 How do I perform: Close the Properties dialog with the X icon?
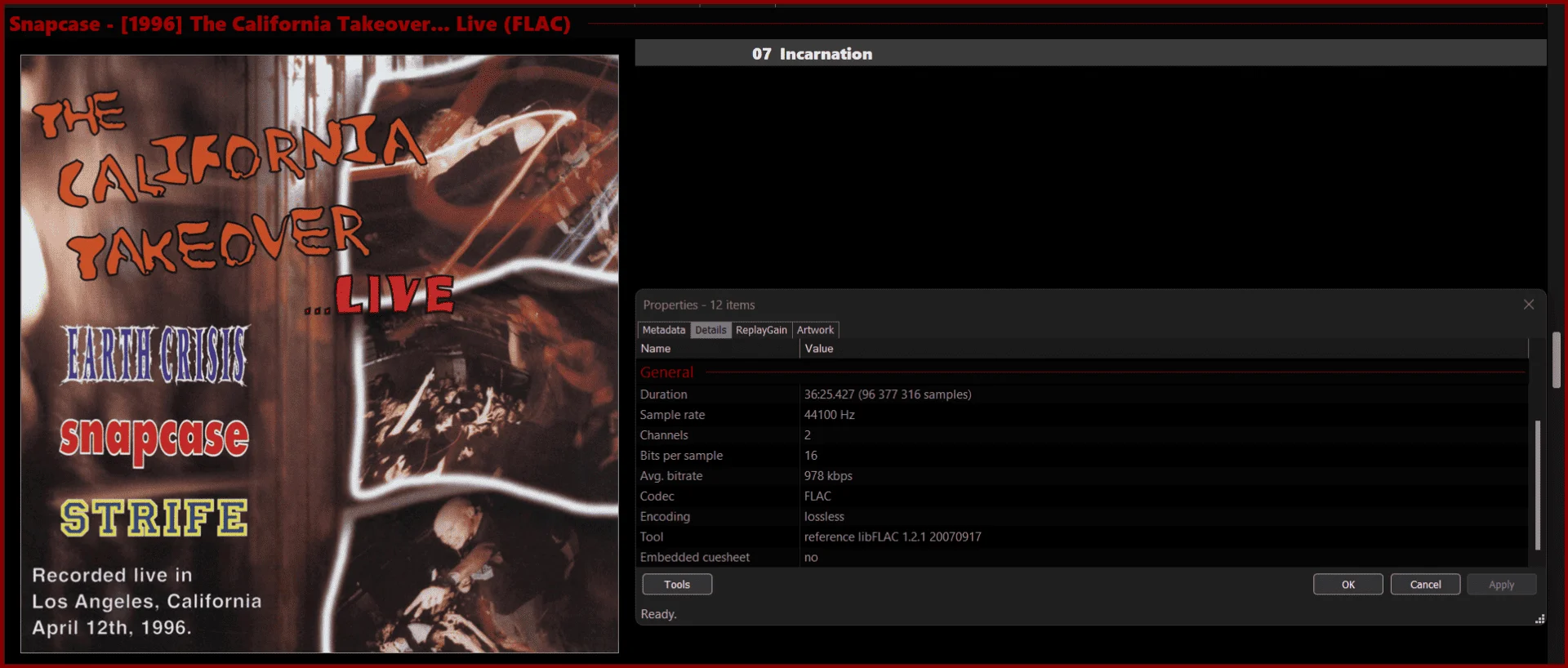click(1529, 305)
